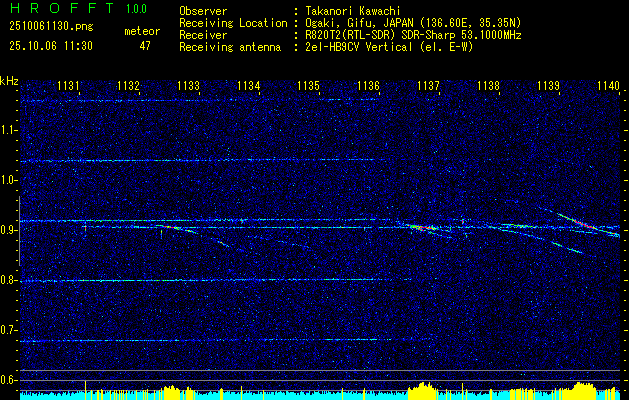Click the Observer field label
The width and height of the screenshot is (629, 400).
click(x=203, y=11)
